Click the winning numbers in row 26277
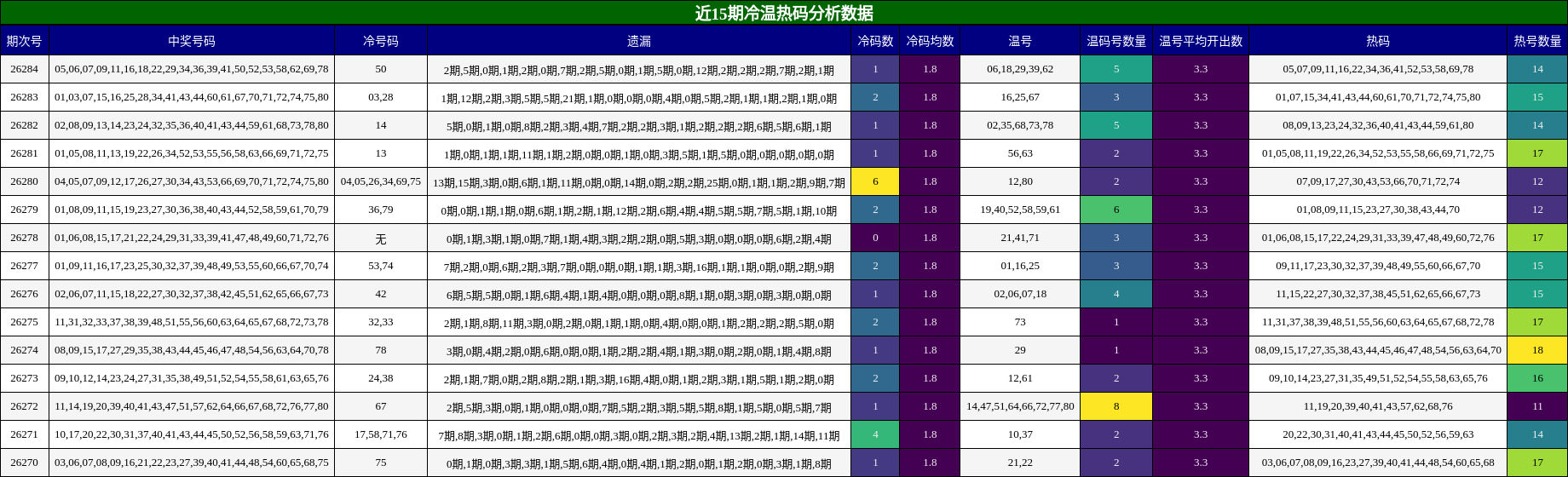The height and width of the screenshot is (477, 1568). click(x=192, y=266)
